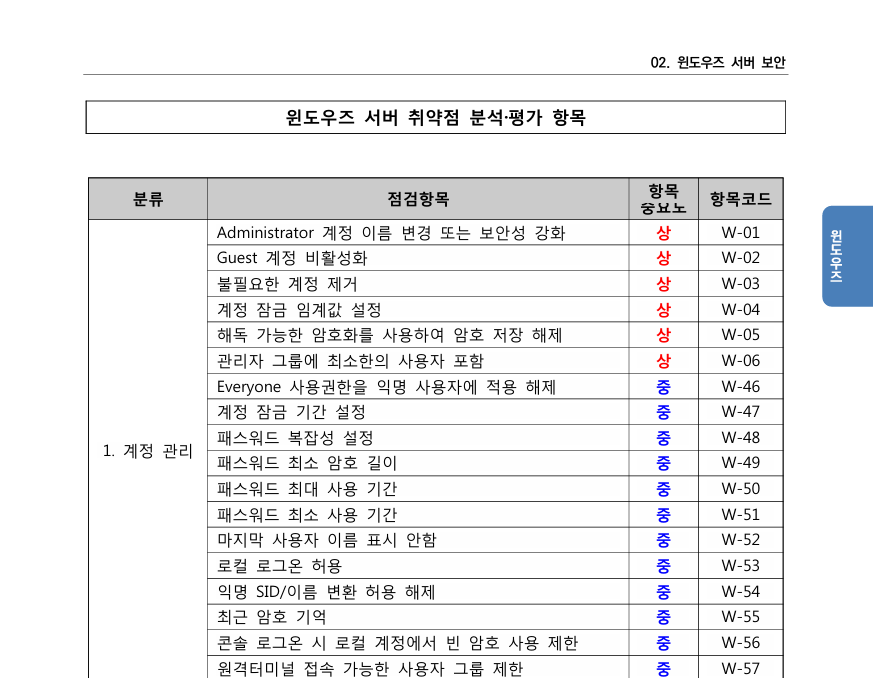
Task: Click the code cell W-06
Action: click(740, 361)
